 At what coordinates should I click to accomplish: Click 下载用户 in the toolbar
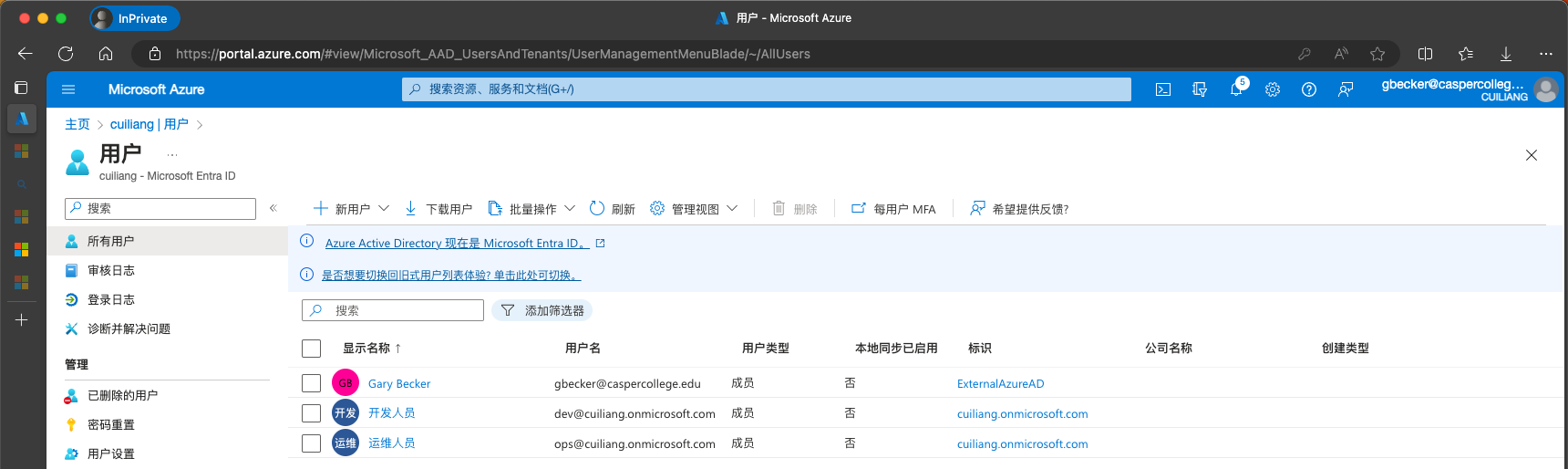point(438,209)
